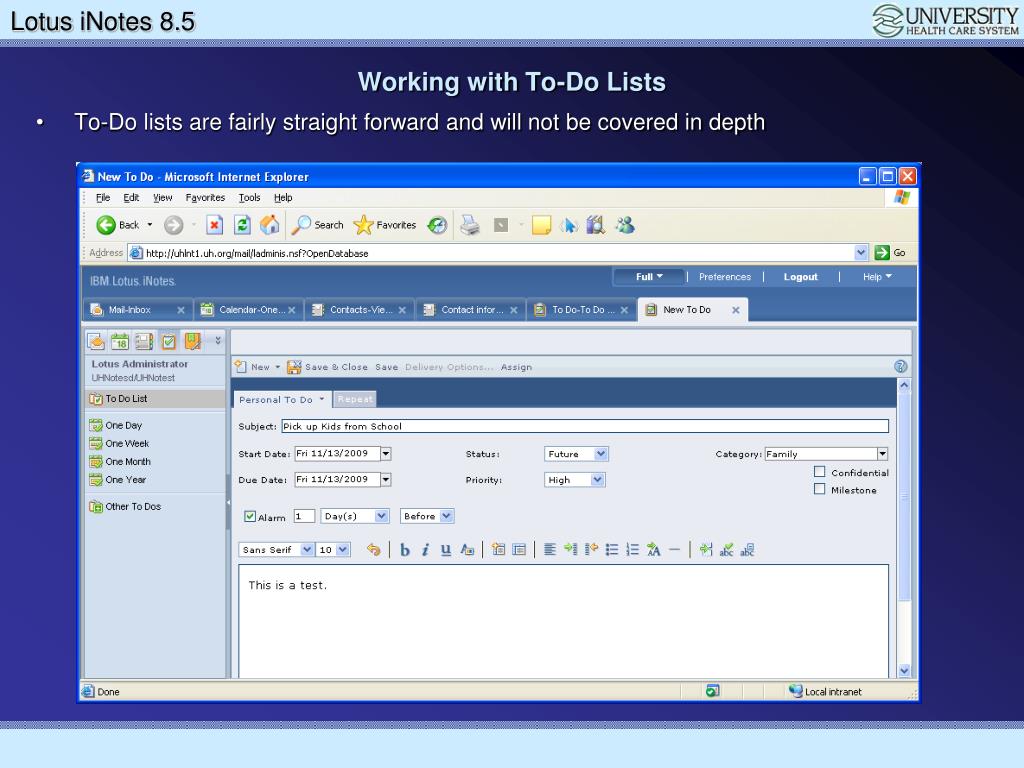Screen dimensions: 1024x768
Task: Toggle the Alarm checkbox
Action: coord(250,517)
